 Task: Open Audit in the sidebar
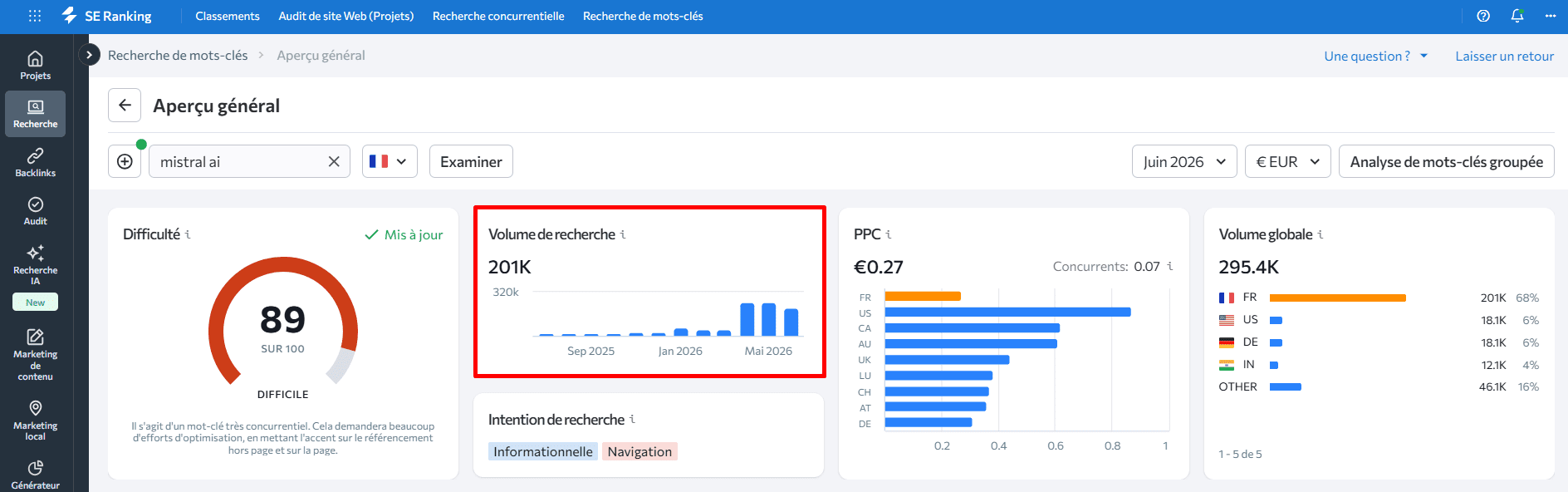pos(35,211)
